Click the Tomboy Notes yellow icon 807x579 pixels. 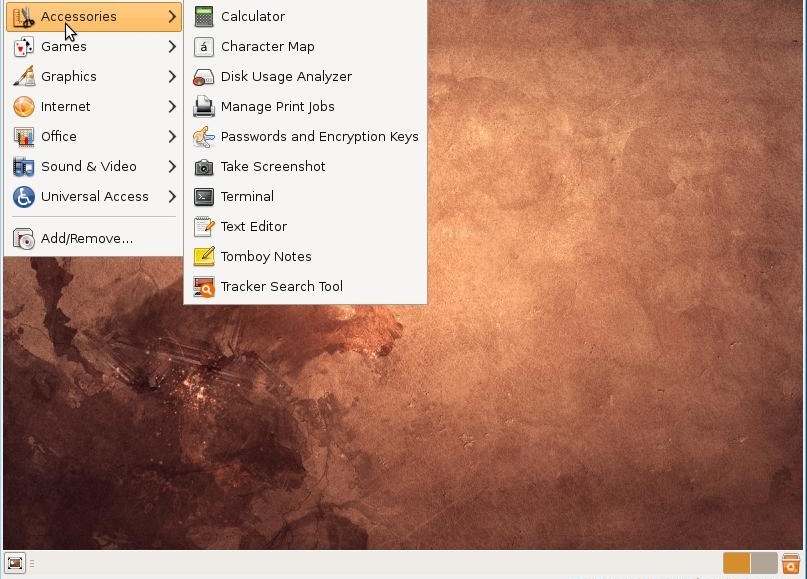[x=204, y=256]
